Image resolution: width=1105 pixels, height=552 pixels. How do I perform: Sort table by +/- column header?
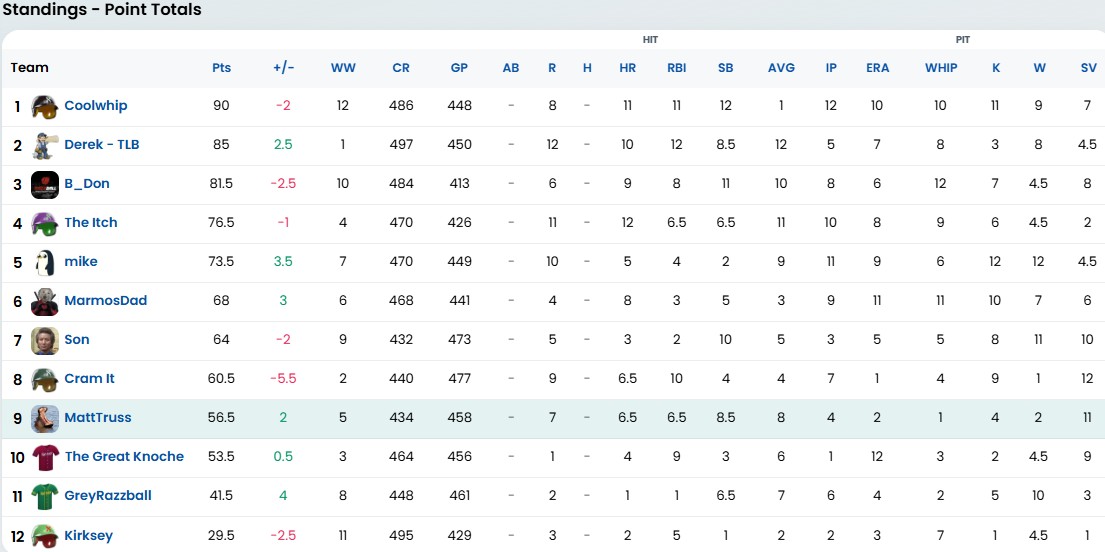click(283, 68)
